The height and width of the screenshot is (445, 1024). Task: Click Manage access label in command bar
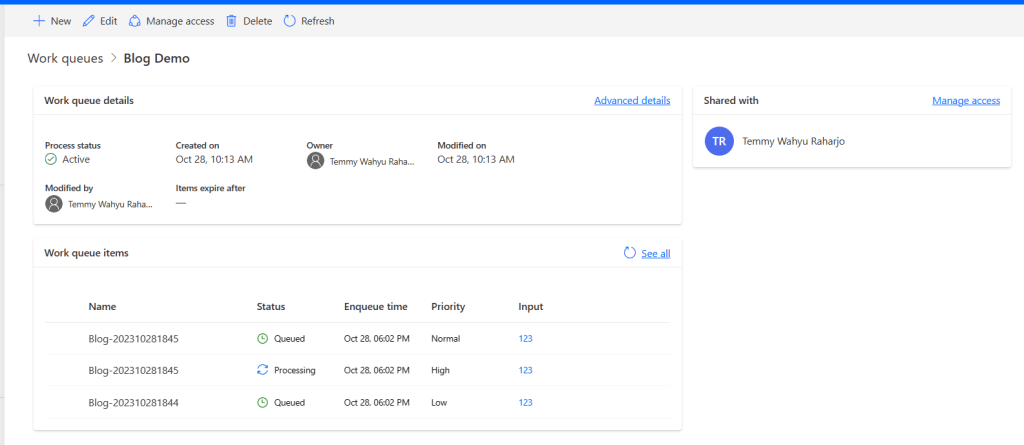[180, 21]
